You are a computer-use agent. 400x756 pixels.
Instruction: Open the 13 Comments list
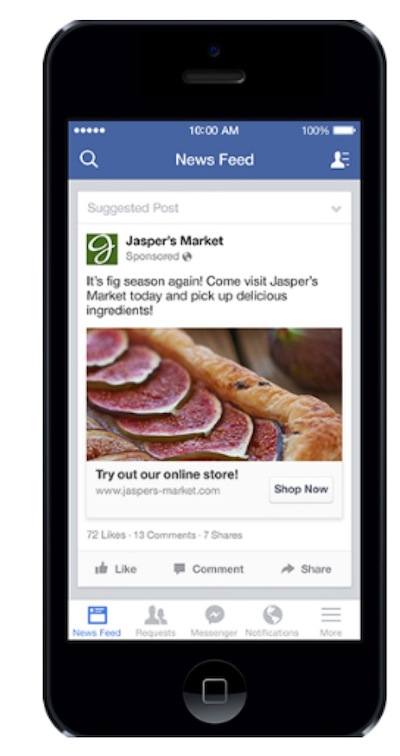coord(164,535)
